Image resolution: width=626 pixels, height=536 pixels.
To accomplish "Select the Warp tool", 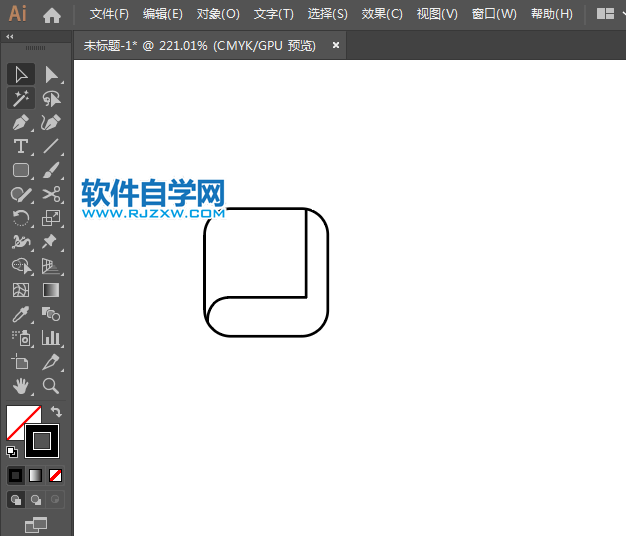I will 21,242.
